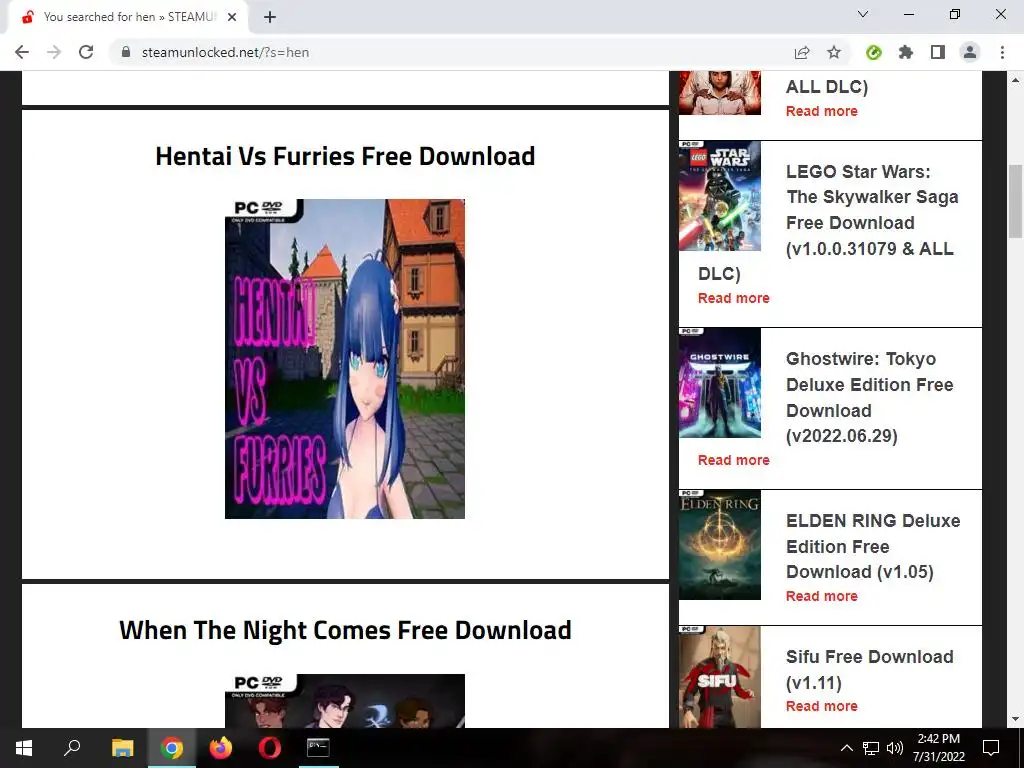Open ELDEN RING cover thumbnail
Screen dimensions: 1024x768
(x=720, y=545)
